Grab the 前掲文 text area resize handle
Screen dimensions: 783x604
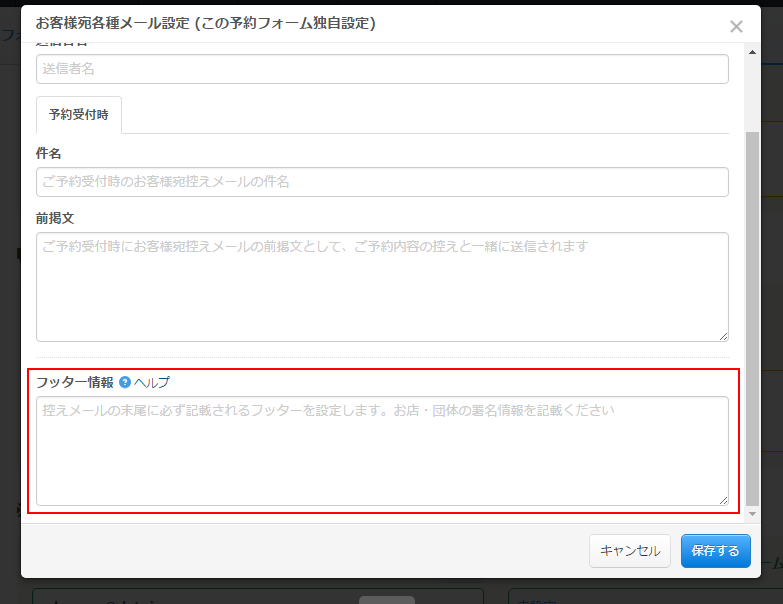[x=723, y=336]
